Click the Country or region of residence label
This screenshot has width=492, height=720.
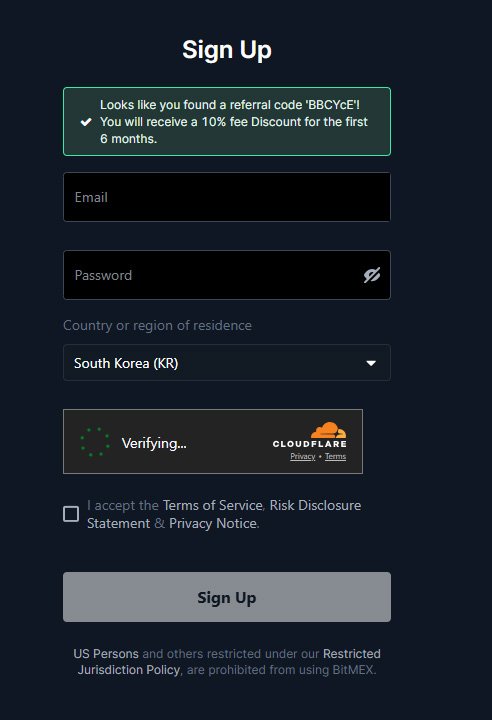(x=158, y=325)
